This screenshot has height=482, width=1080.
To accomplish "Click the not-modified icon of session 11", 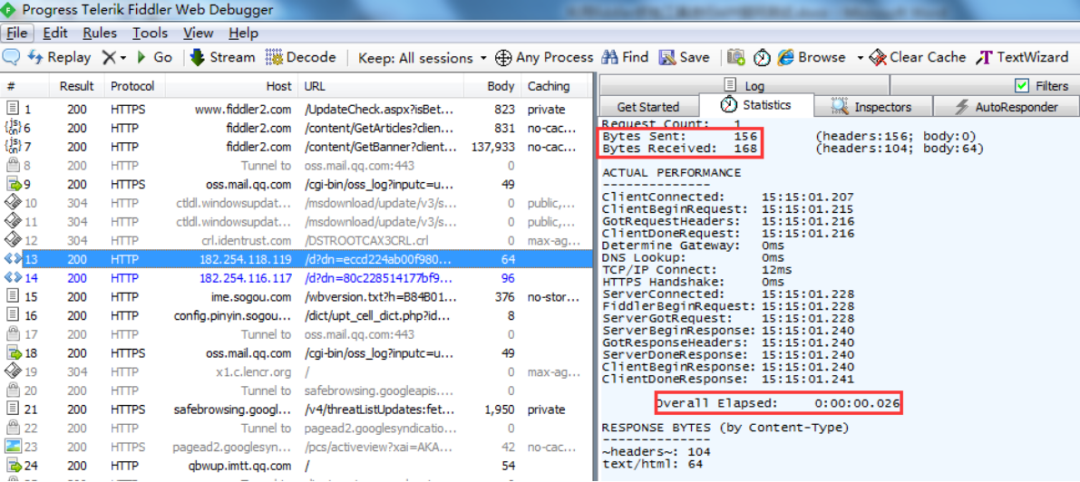I will click(13, 221).
